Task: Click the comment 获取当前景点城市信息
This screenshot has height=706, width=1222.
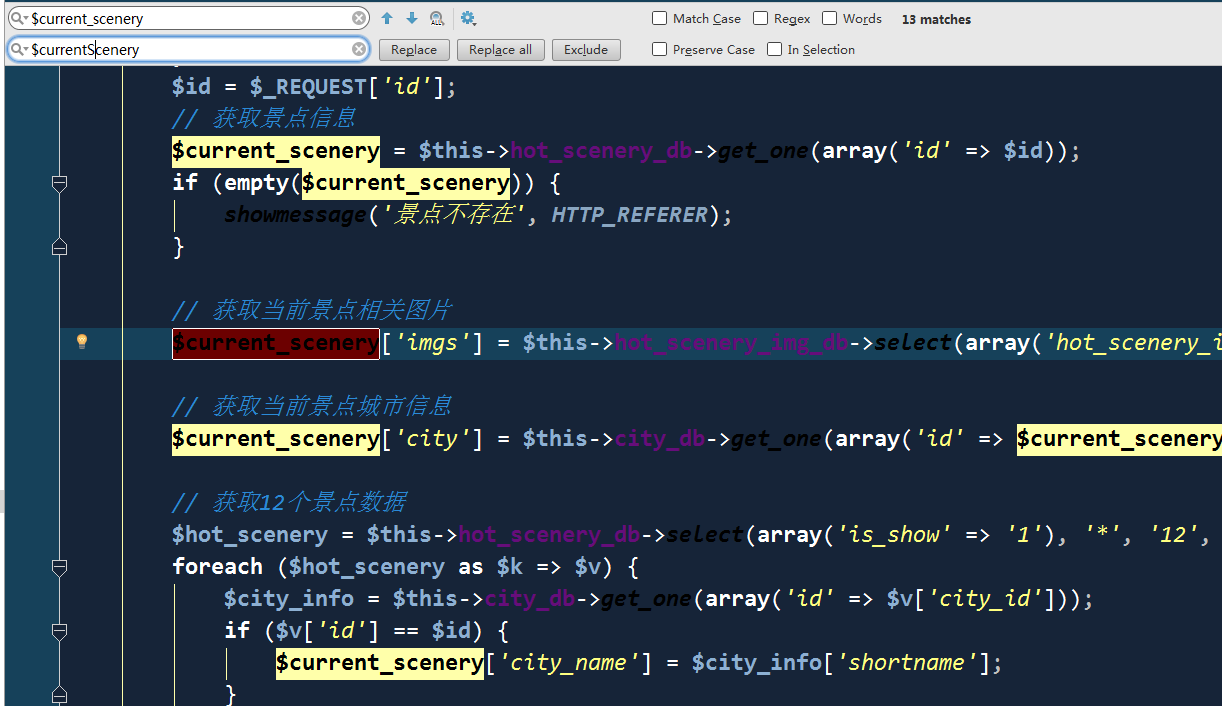Action: coord(312,406)
